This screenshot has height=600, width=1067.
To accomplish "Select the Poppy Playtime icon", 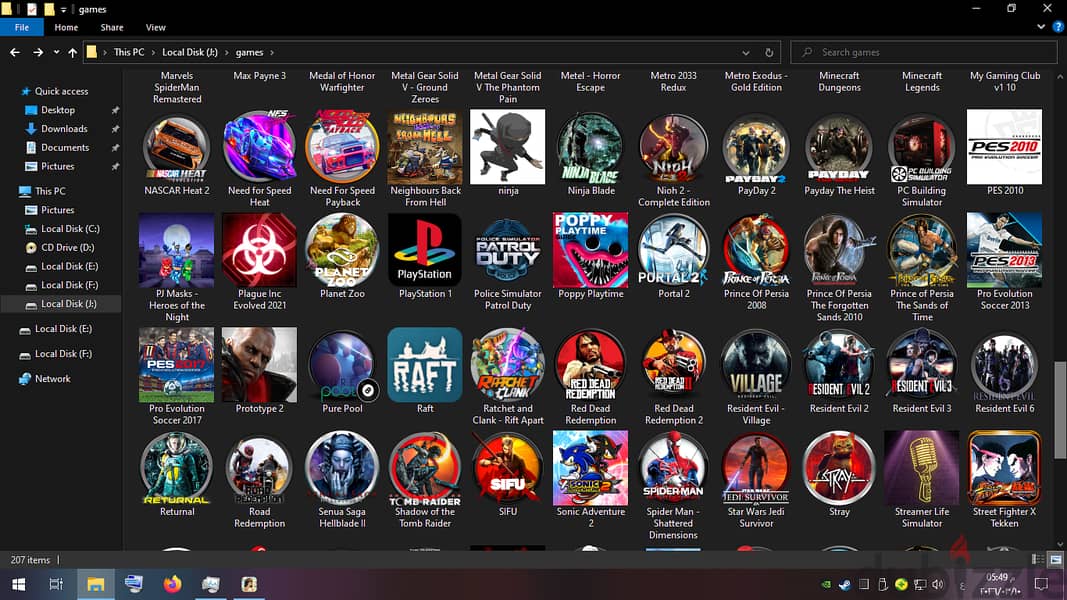I will 591,250.
